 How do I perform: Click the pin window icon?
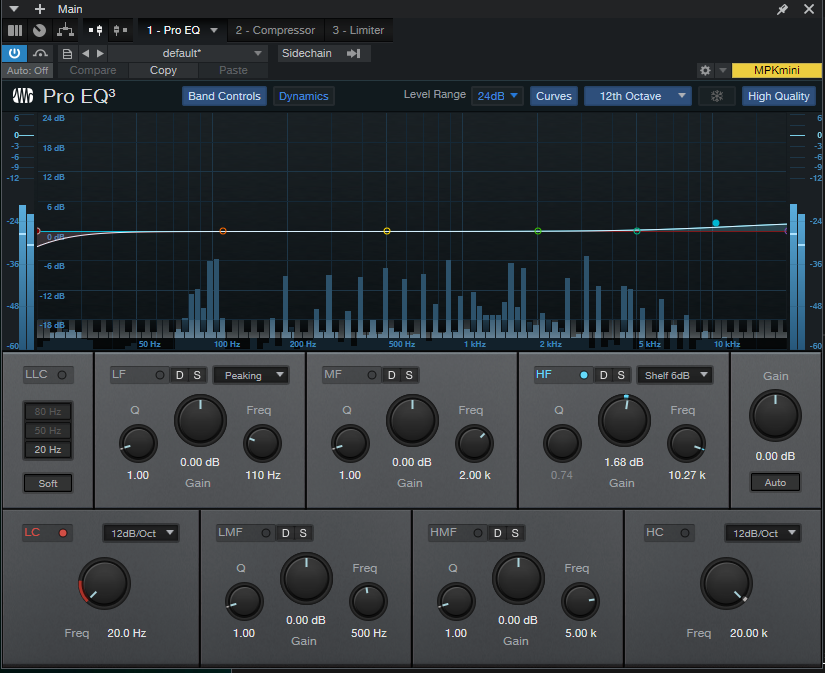(x=782, y=9)
